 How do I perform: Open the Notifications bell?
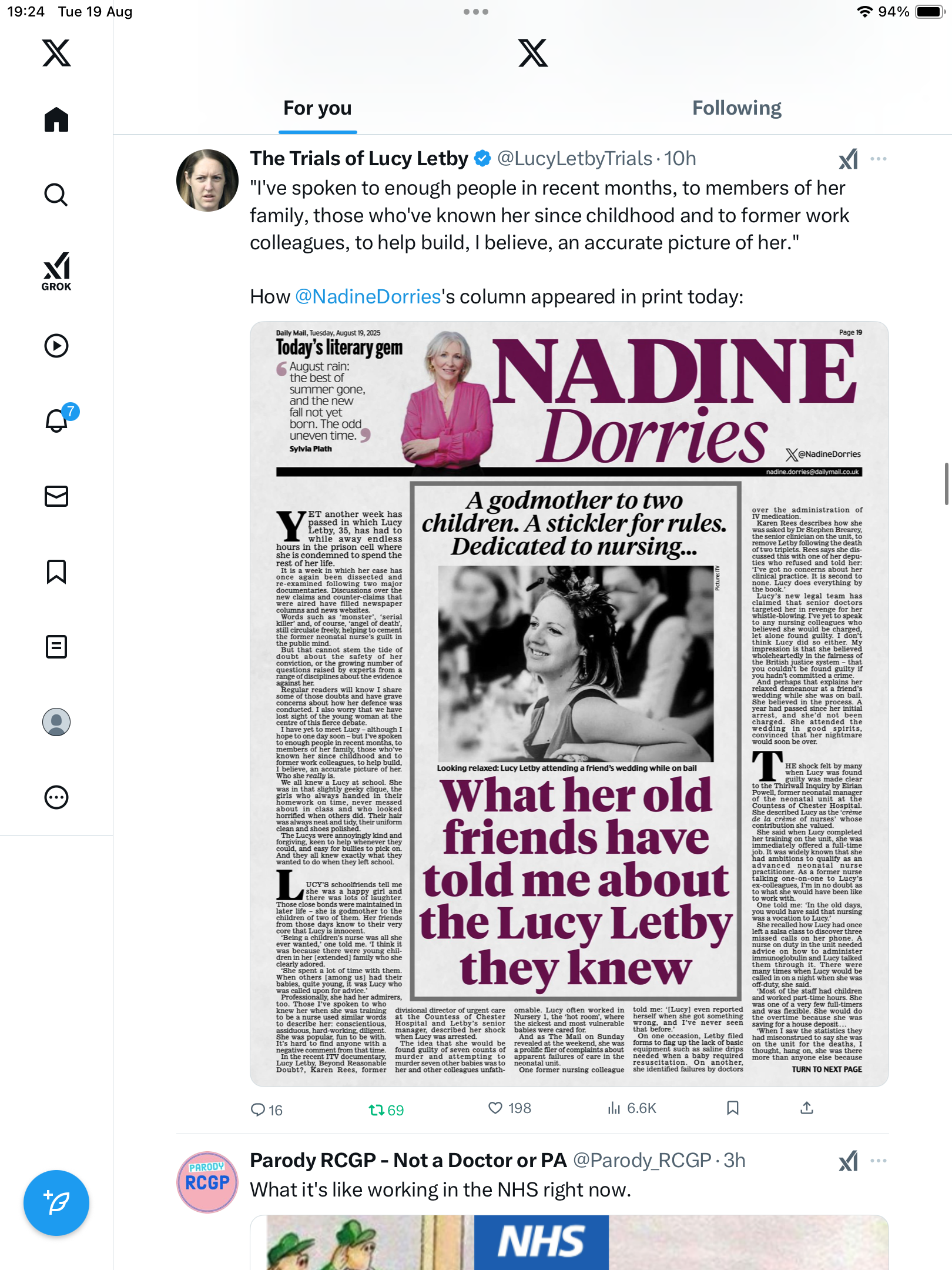click(x=56, y=421)
